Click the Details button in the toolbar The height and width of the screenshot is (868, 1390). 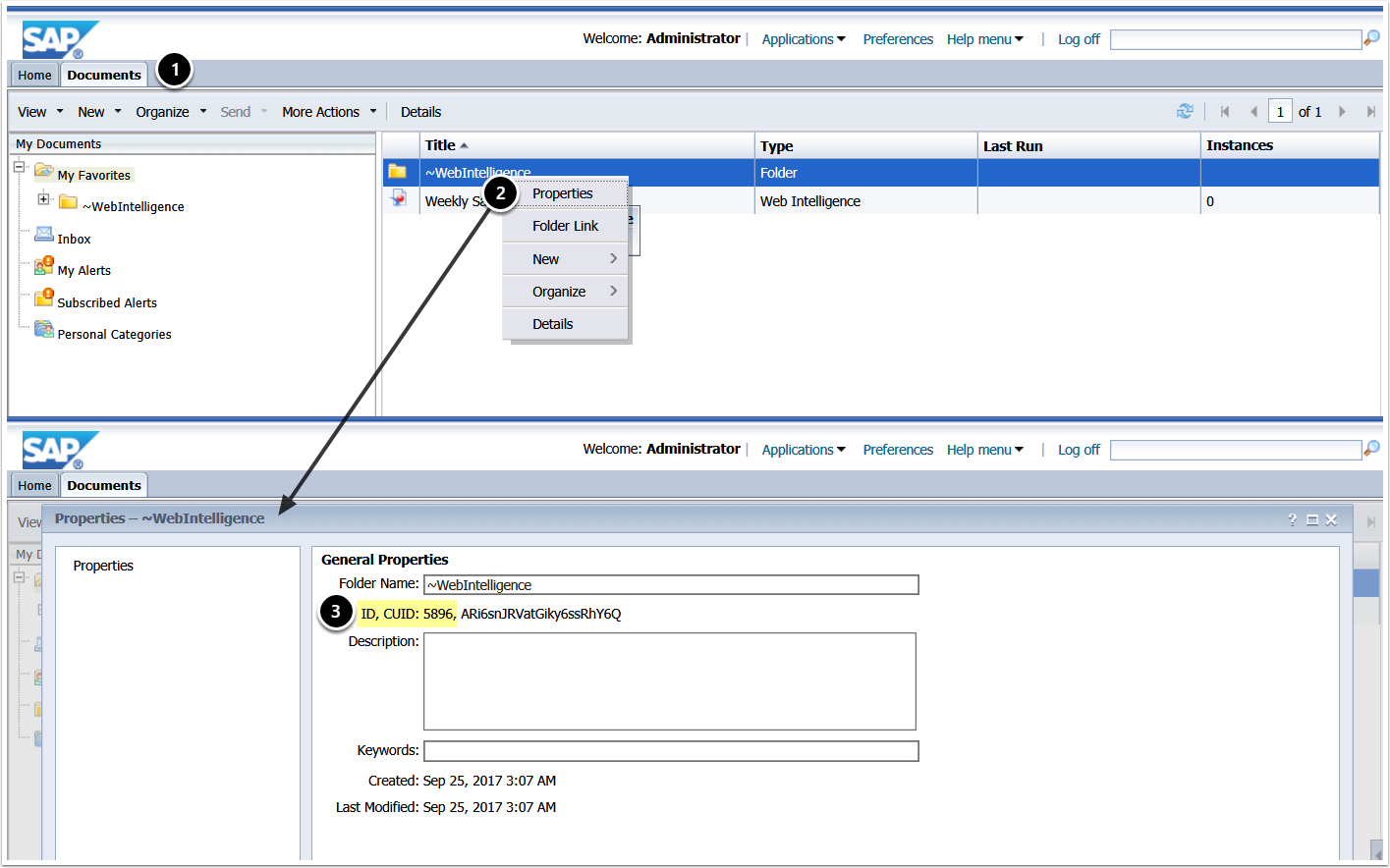(x=420, y=112)
